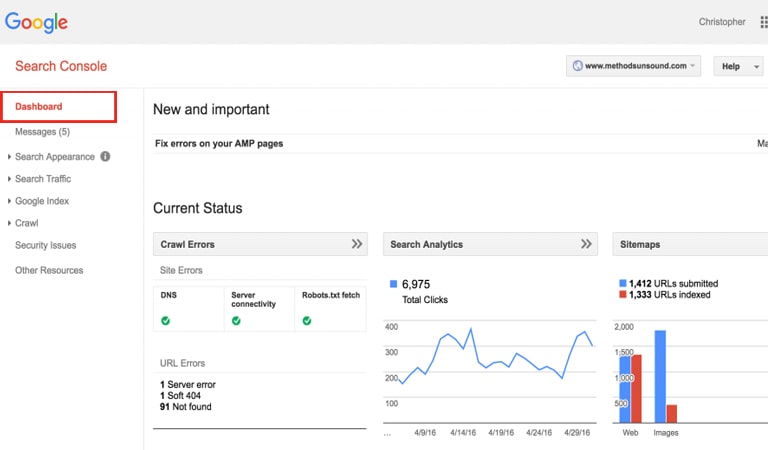Click globe icon beside site URL
768x450 pixels.
[x=577, y=66]
